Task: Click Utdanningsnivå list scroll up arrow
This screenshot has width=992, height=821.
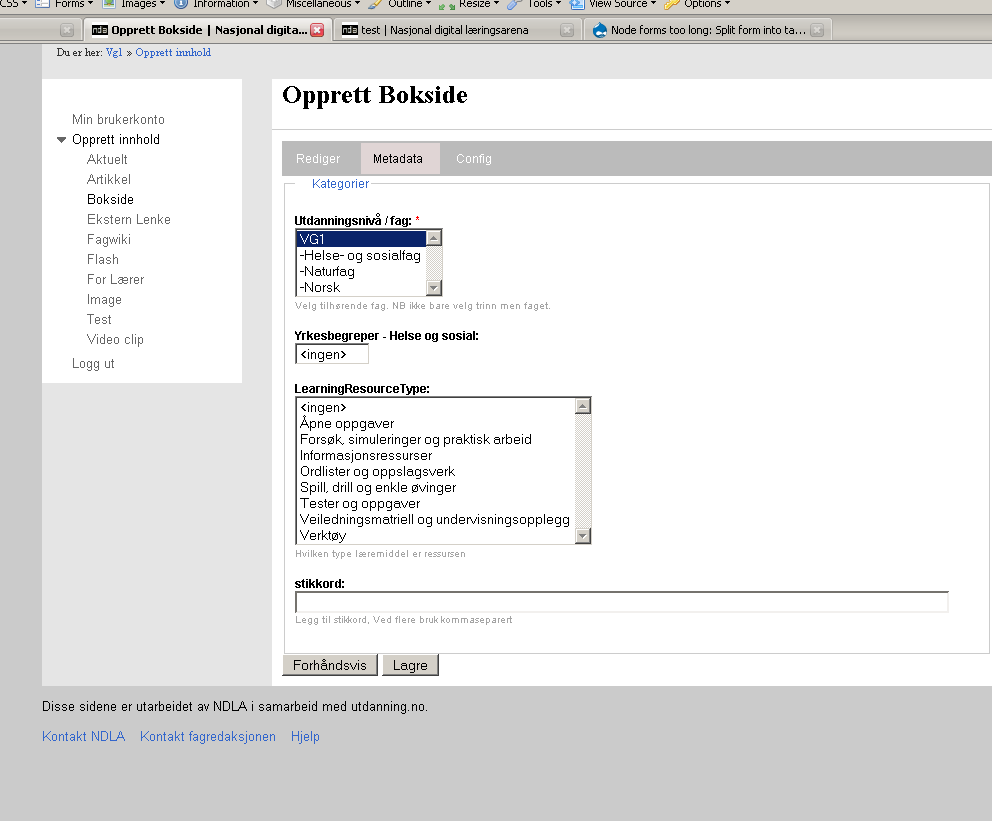Action: pyautogui.click(x=434, y=238)
